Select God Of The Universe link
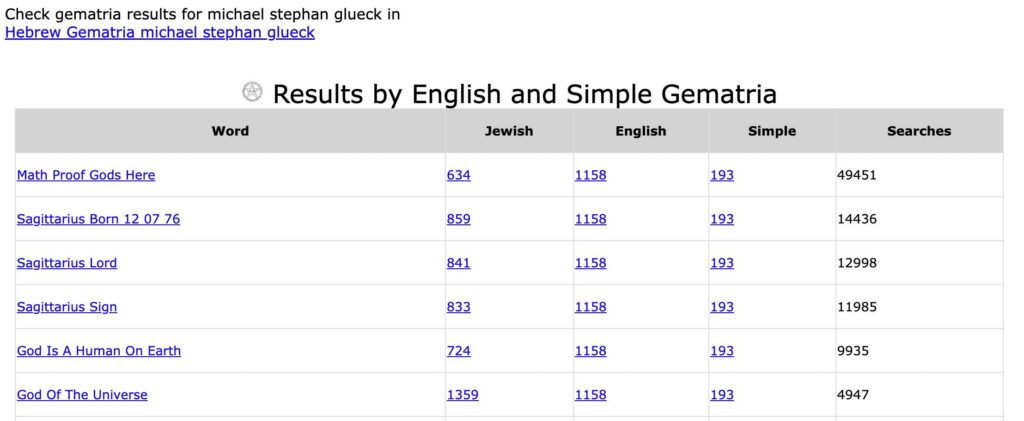 click(x=82, y=395)
